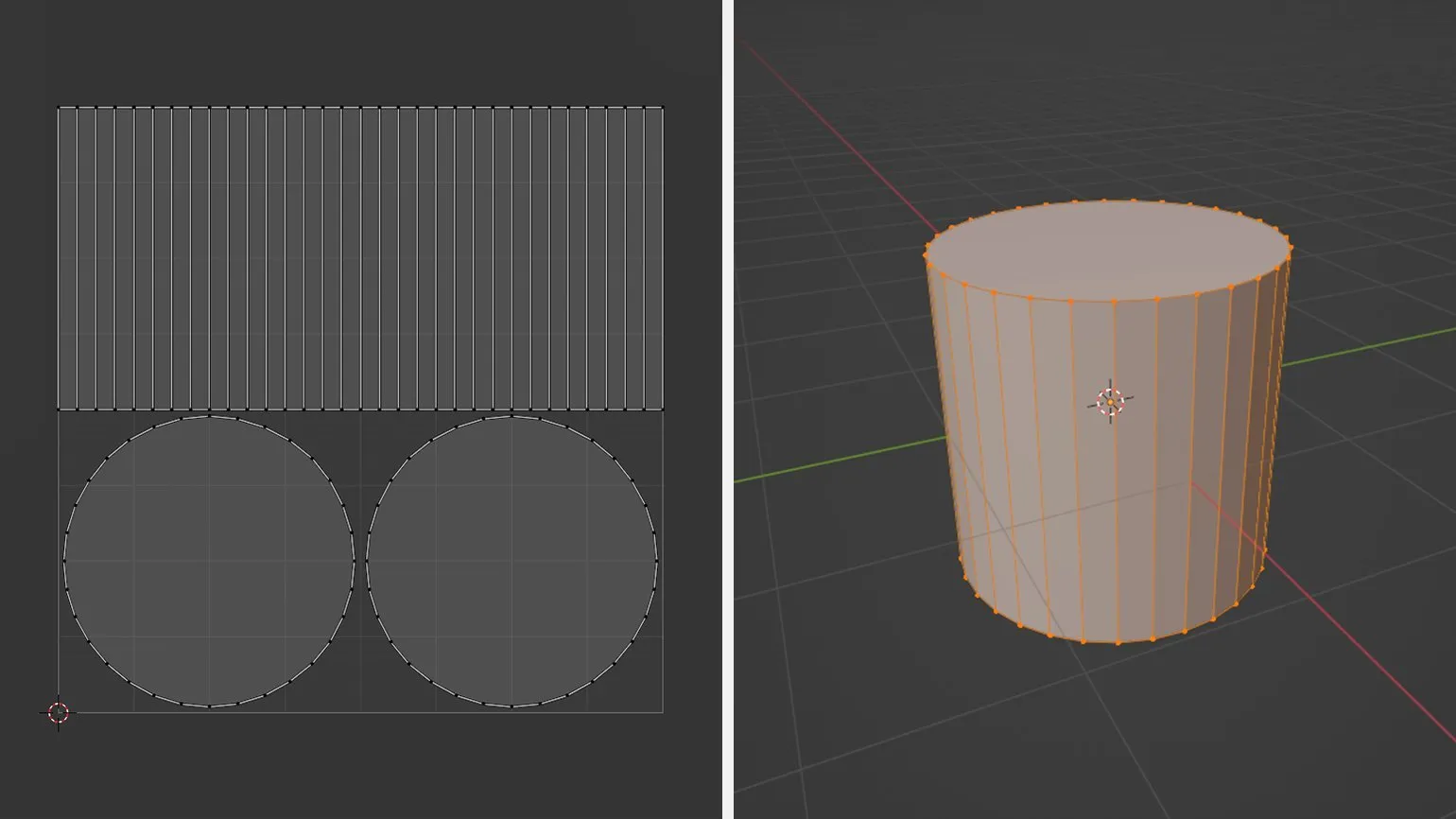Click bottom-right corner of the UV bounds square
Image resolution: width=1456 pixels, height=819 pixels.
pos(663,712)
